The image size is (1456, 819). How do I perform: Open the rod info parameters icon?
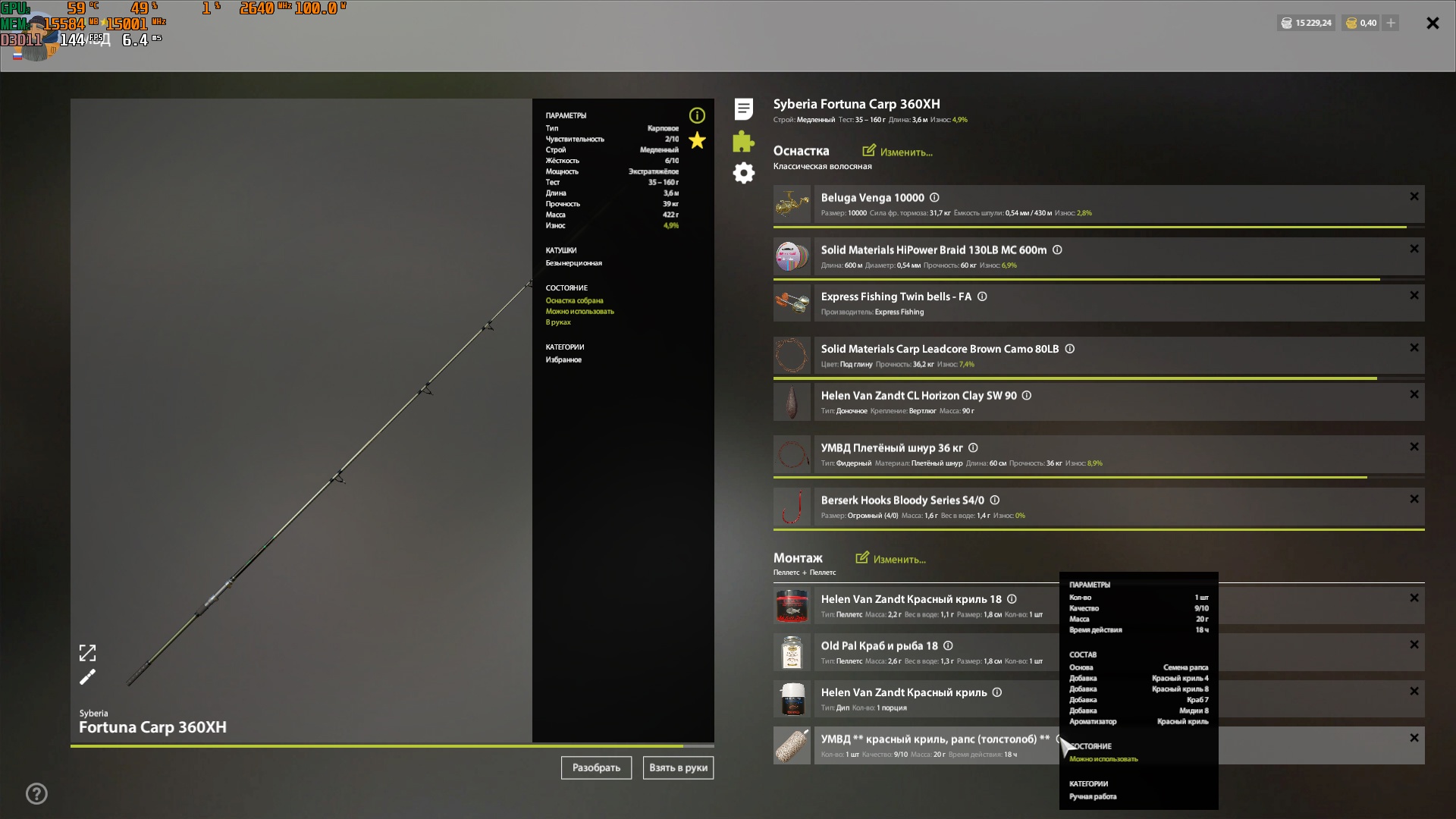tap(697, 115)
